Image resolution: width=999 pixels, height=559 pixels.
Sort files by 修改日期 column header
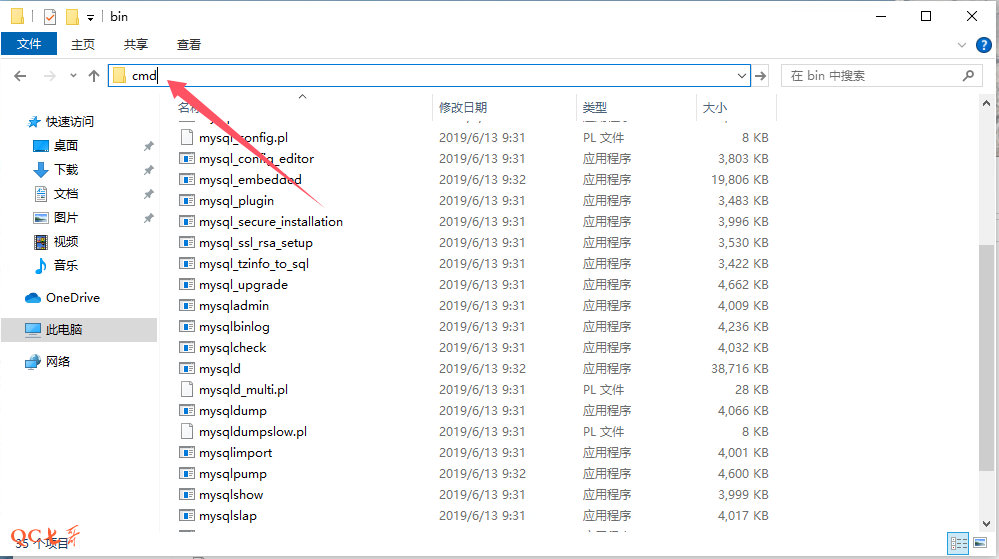coord(463,107)
